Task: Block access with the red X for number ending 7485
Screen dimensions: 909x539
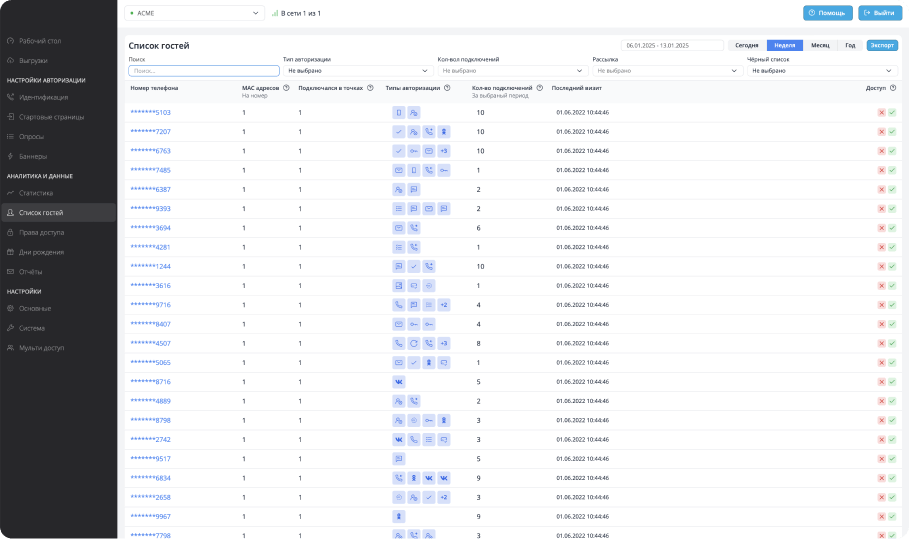Action: click(x=881, y=170)
